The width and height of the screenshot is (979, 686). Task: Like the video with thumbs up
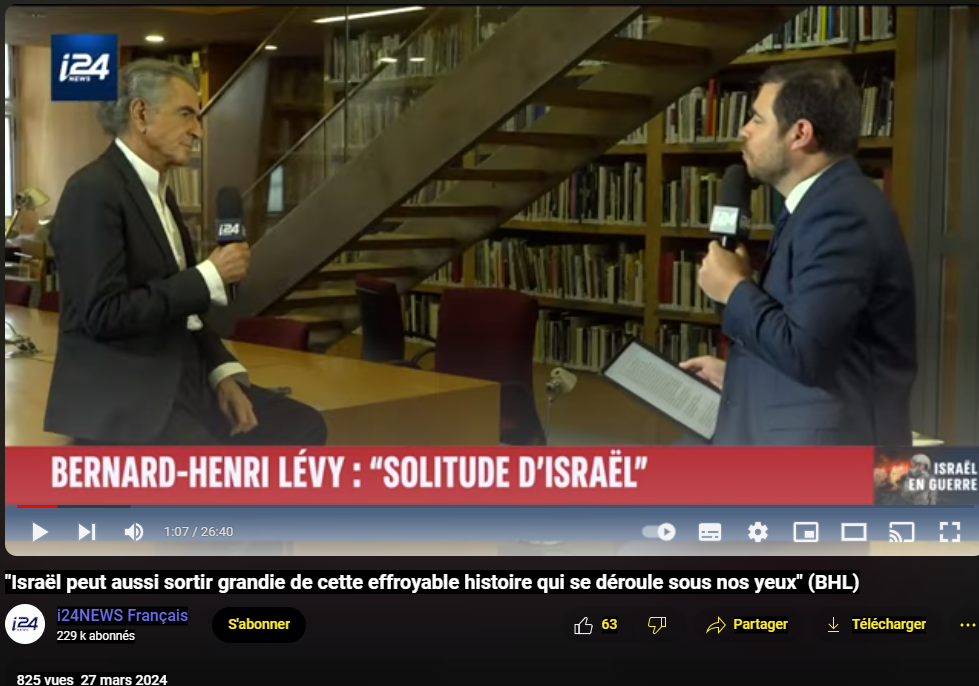595,625
